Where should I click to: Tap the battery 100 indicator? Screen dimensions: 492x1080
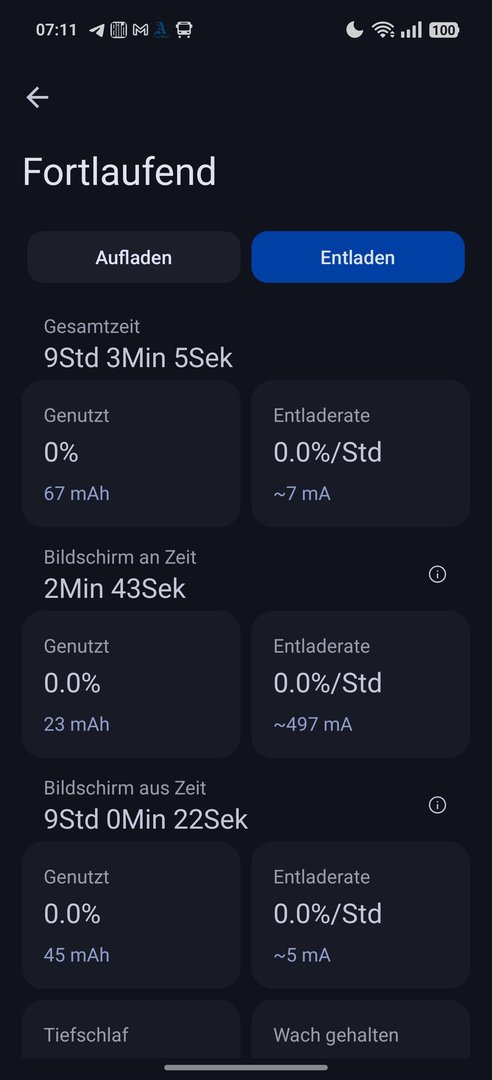click(444, 30)
